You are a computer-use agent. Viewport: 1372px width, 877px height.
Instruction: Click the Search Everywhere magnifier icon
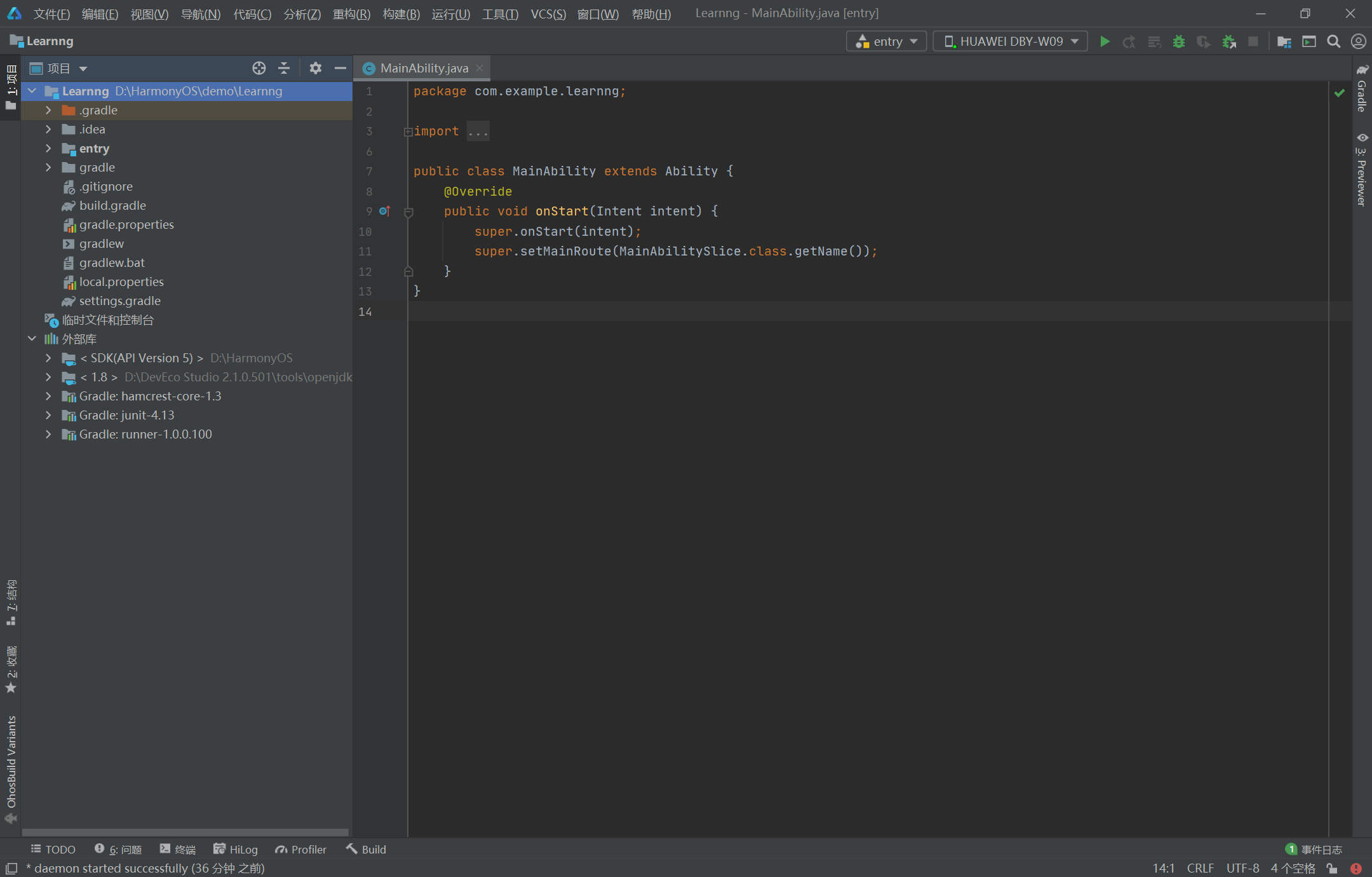1334,41
